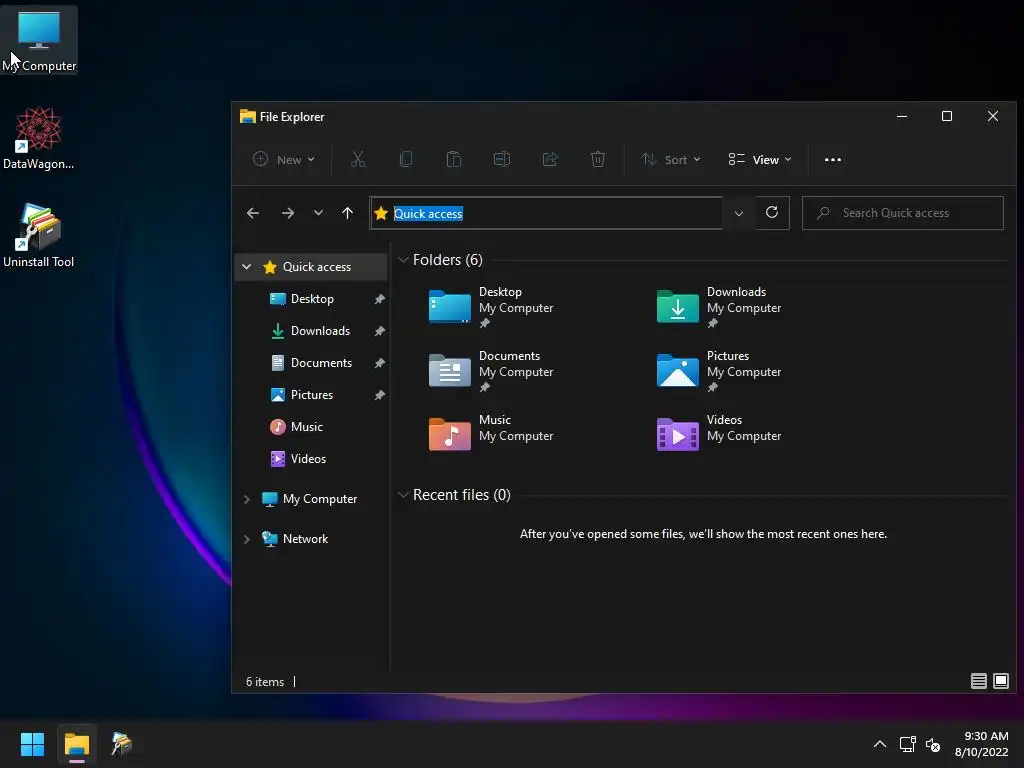The image size is (1024, 768).
Task: Unpin Desktop using its sidebar pin icon
Action: [x=379, y=298]
